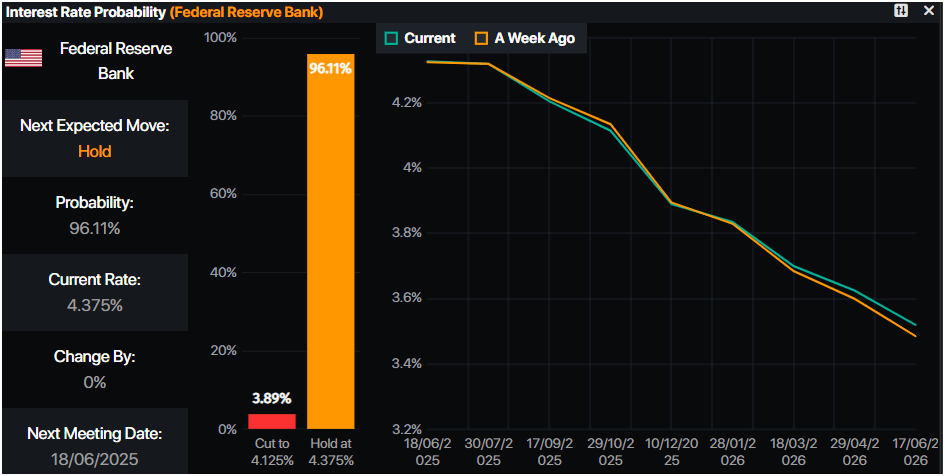Select the 96.11% label on orange bar

point(330,69)
